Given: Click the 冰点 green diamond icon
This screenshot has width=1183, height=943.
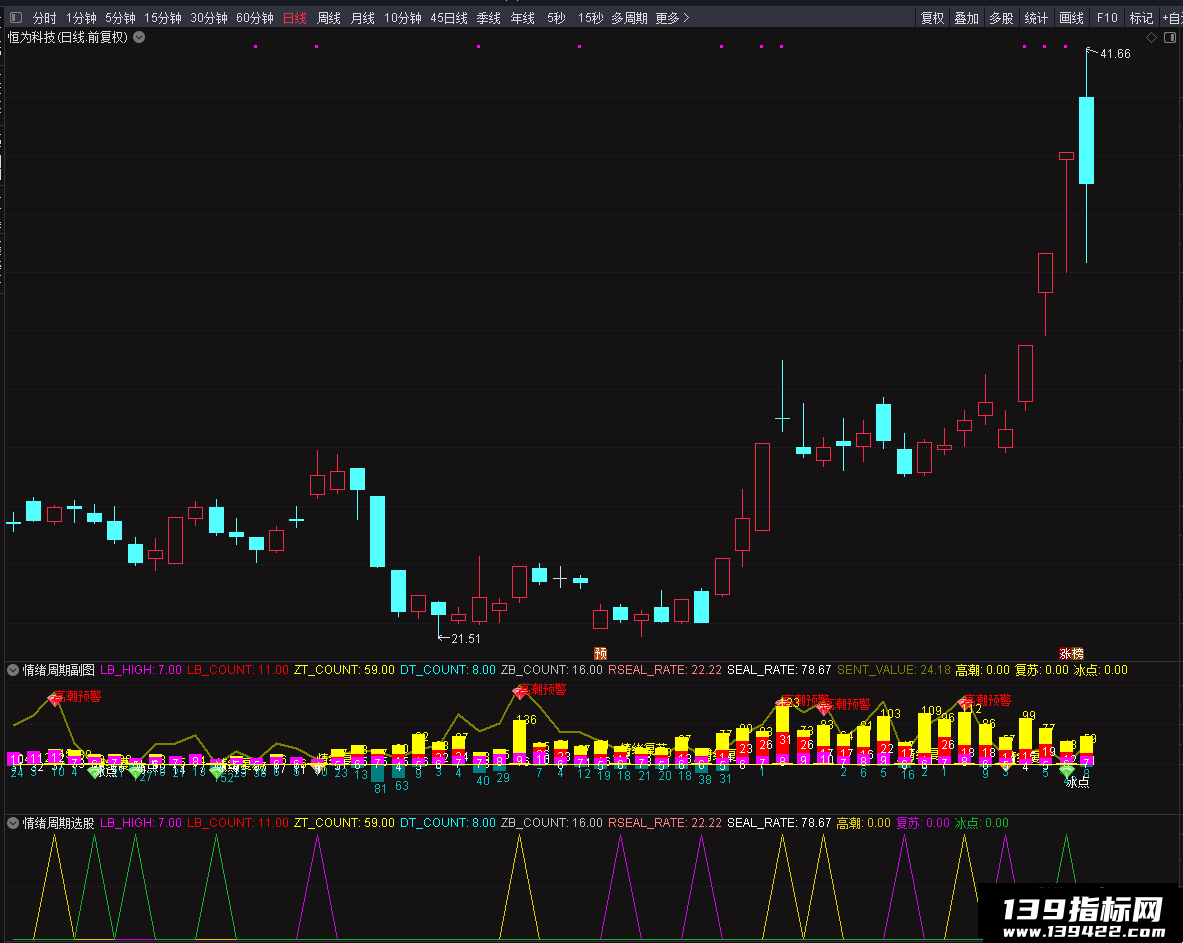Looking at the screenshot, I should click(1066, 770).
